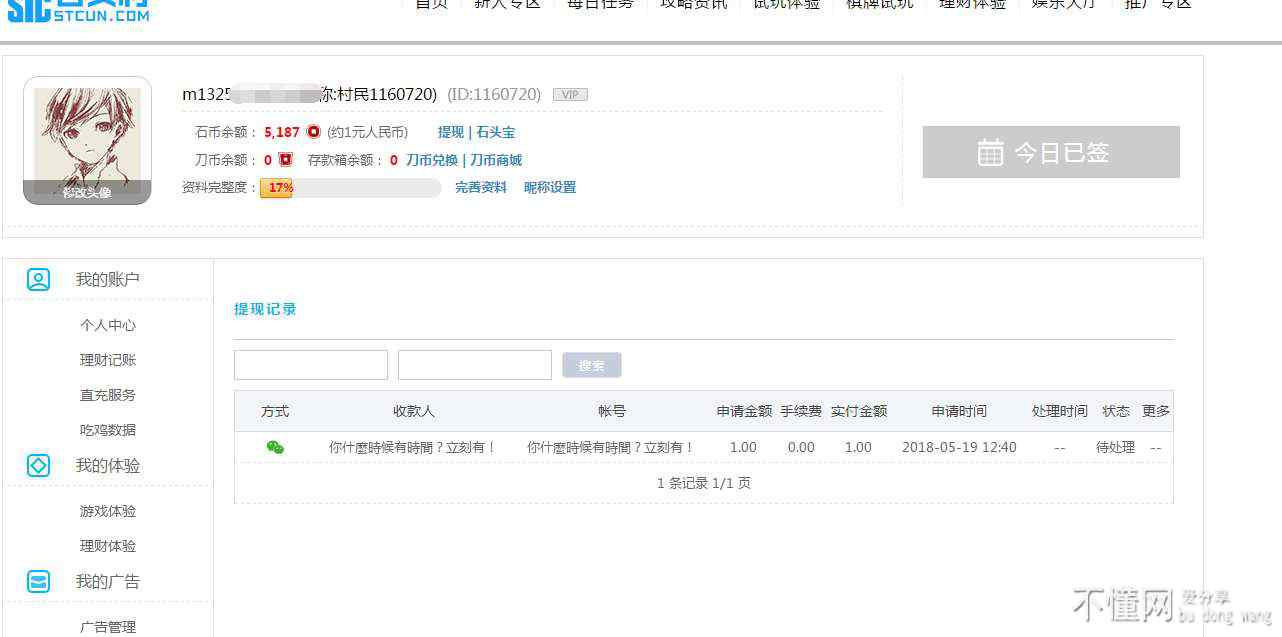1282x637 pixels.
Task: Click the VIP badge
Action: (x=570, y=95)
